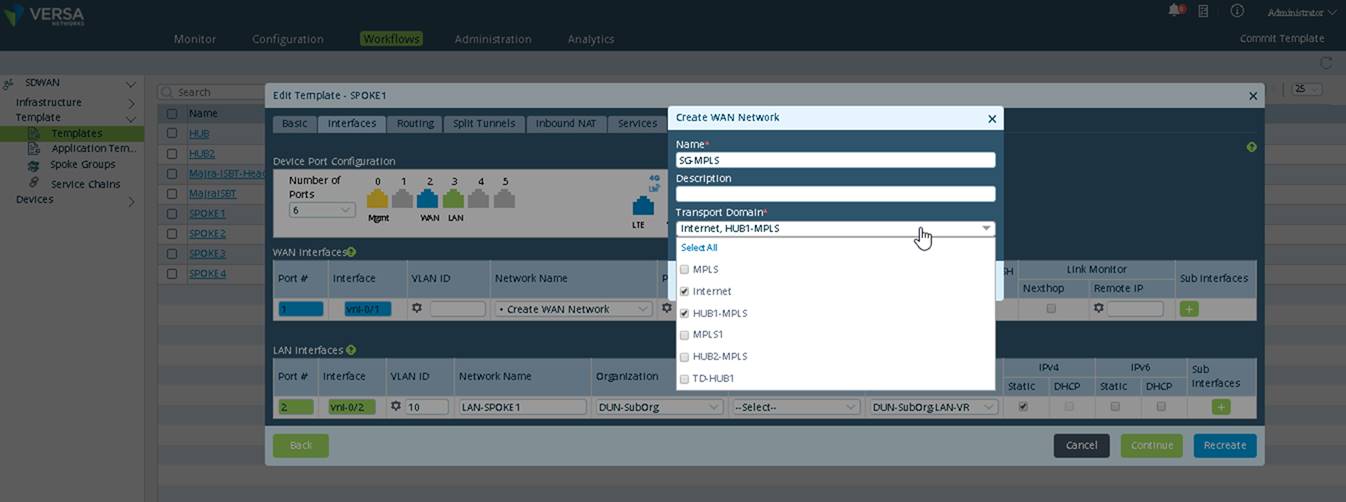Open the page size 25 dropdown
This screenshot has width=1346, height=502.
click(1307, 89)
